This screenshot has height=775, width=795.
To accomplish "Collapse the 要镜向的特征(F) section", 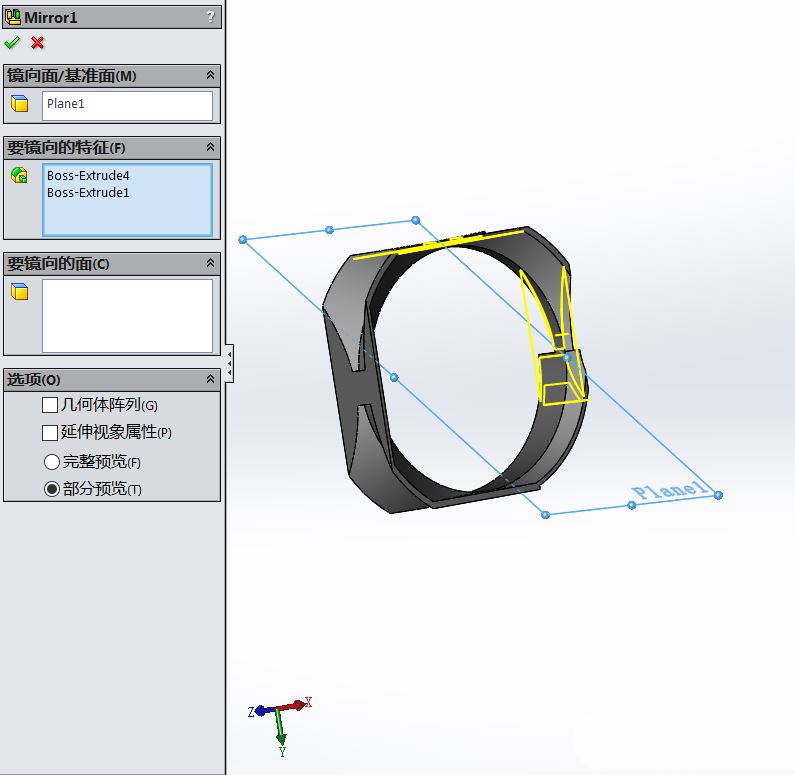I will tap(210, 147).
